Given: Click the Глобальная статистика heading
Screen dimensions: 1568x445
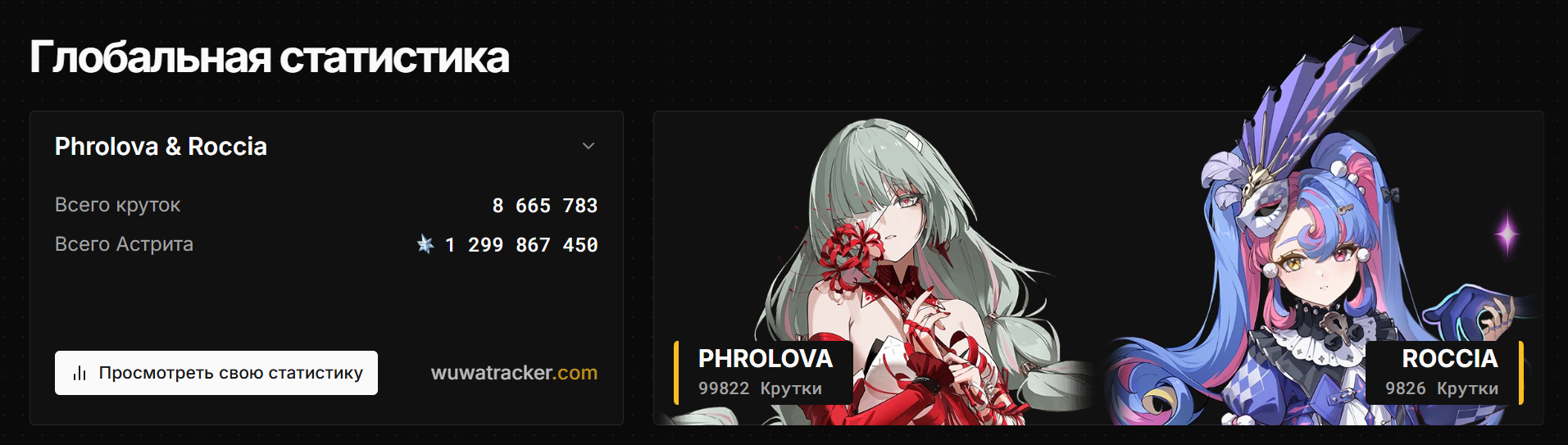Looking at the screenshot, I should [x=270, y=57].
